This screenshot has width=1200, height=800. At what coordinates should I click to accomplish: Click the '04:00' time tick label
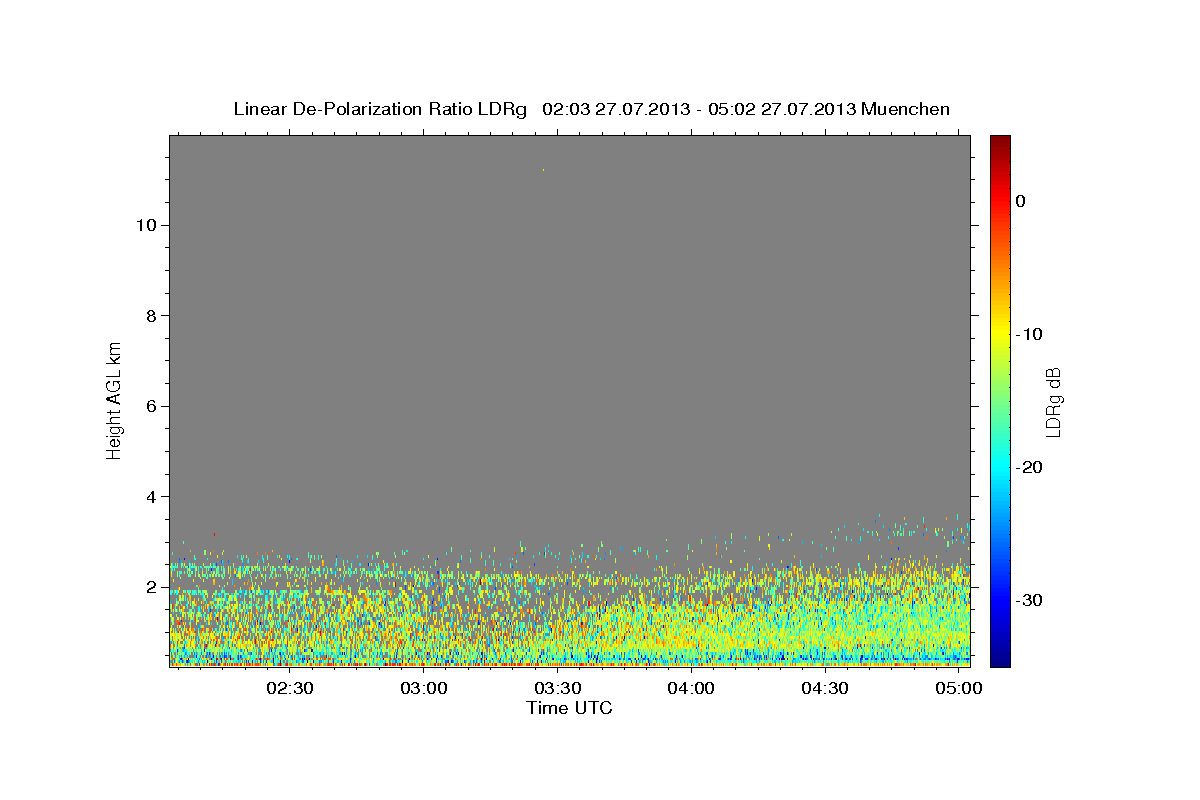pyautogui.click(x=691, y=689)
